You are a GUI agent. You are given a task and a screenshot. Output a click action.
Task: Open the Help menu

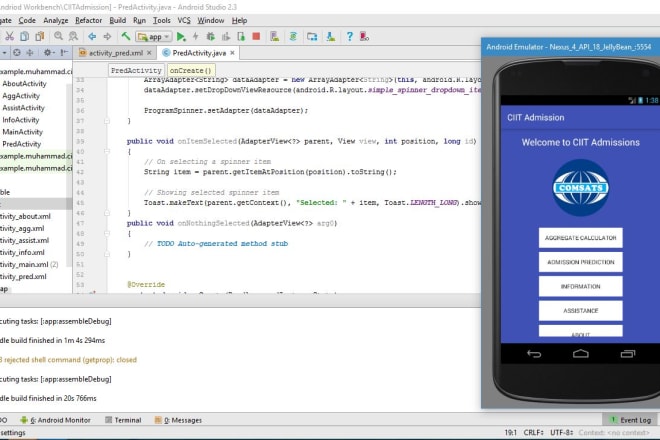pyautogui.click(x=240, y=20)
